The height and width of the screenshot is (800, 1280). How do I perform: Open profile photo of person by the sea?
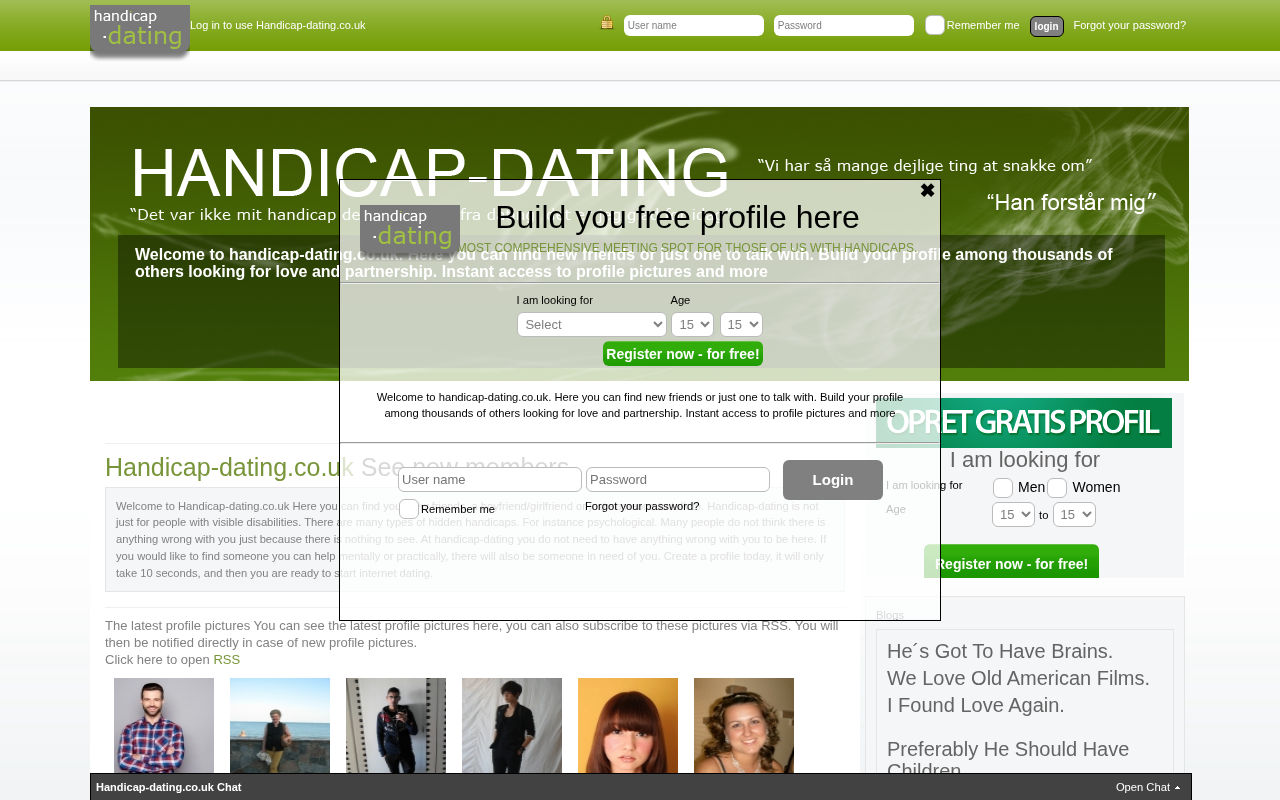point(280,726)
